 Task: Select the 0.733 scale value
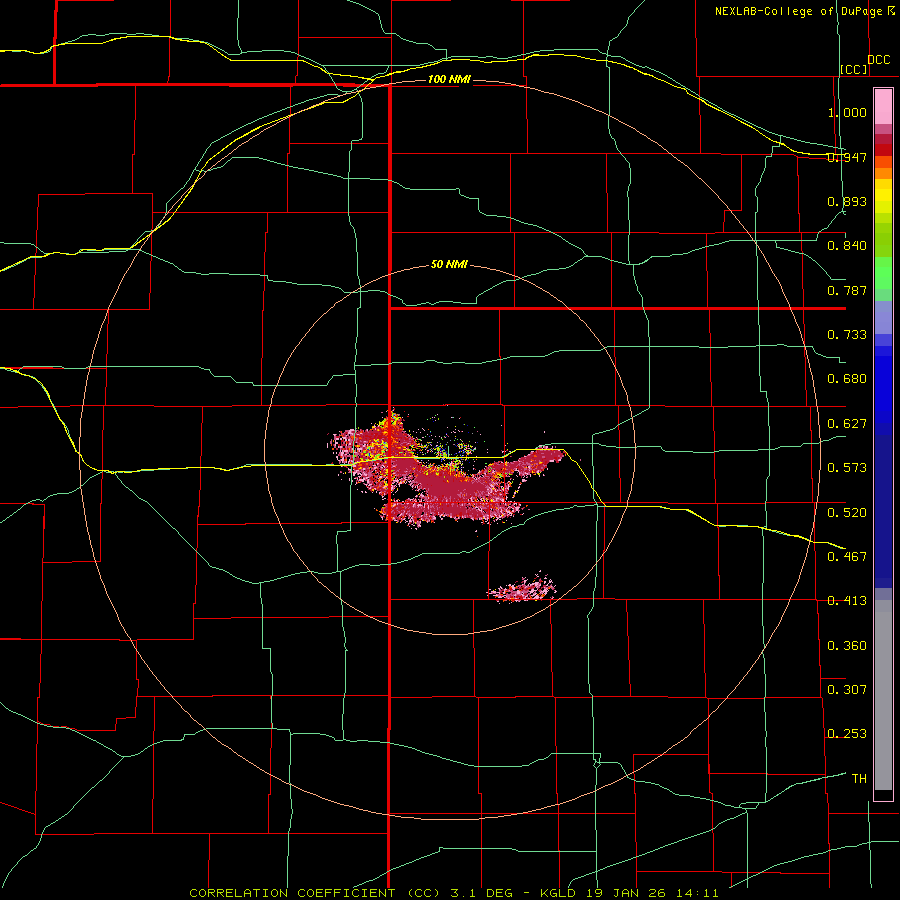(x=847, y=335)
